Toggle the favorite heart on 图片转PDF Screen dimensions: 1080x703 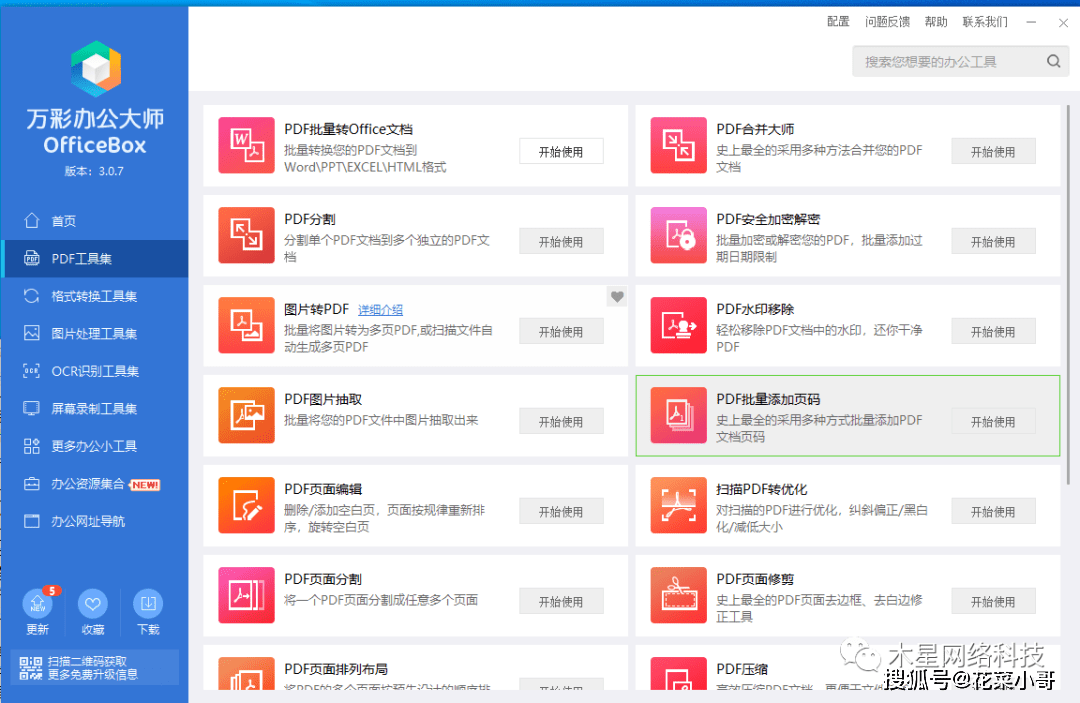pyautogui.click(x=617, y=296)
